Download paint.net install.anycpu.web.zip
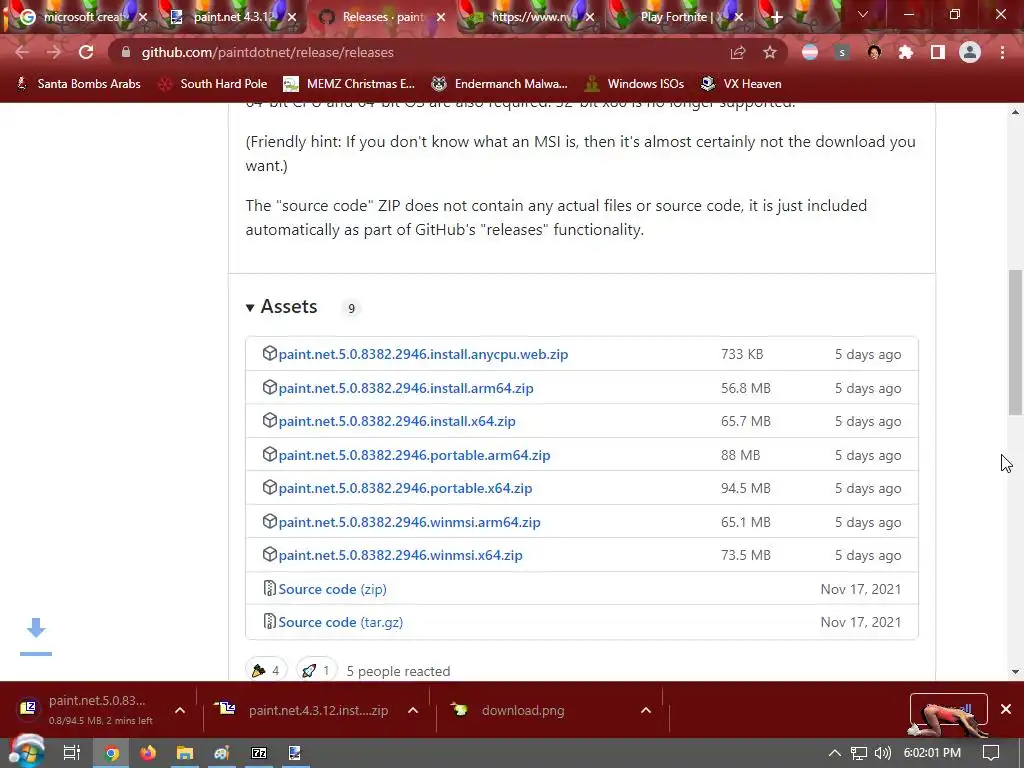Viewport: 1024px width, 768px height. pyautogui.click(x=423, y=354)
